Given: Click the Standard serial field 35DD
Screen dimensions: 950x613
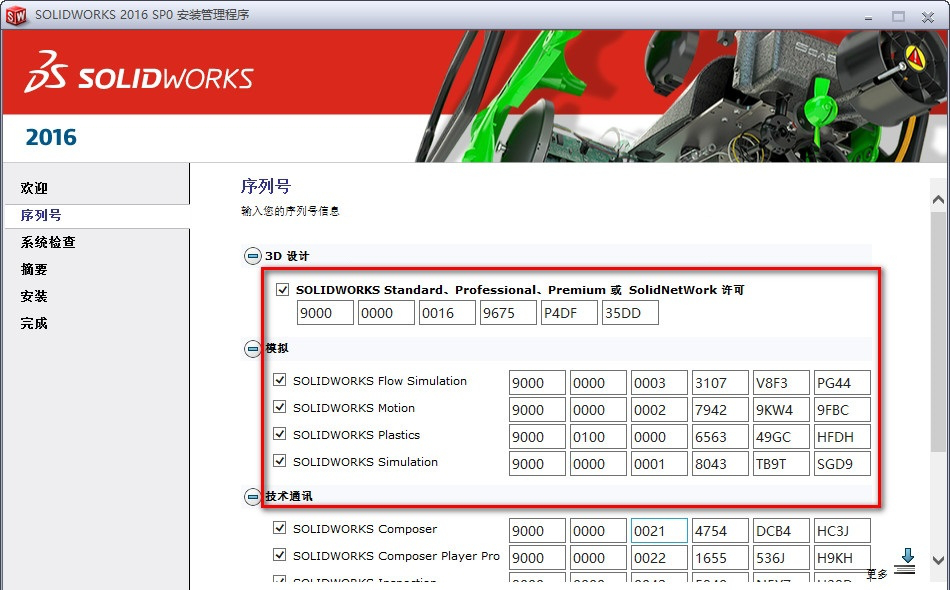Looking at the screenshot, I should (x=630, y=313).
